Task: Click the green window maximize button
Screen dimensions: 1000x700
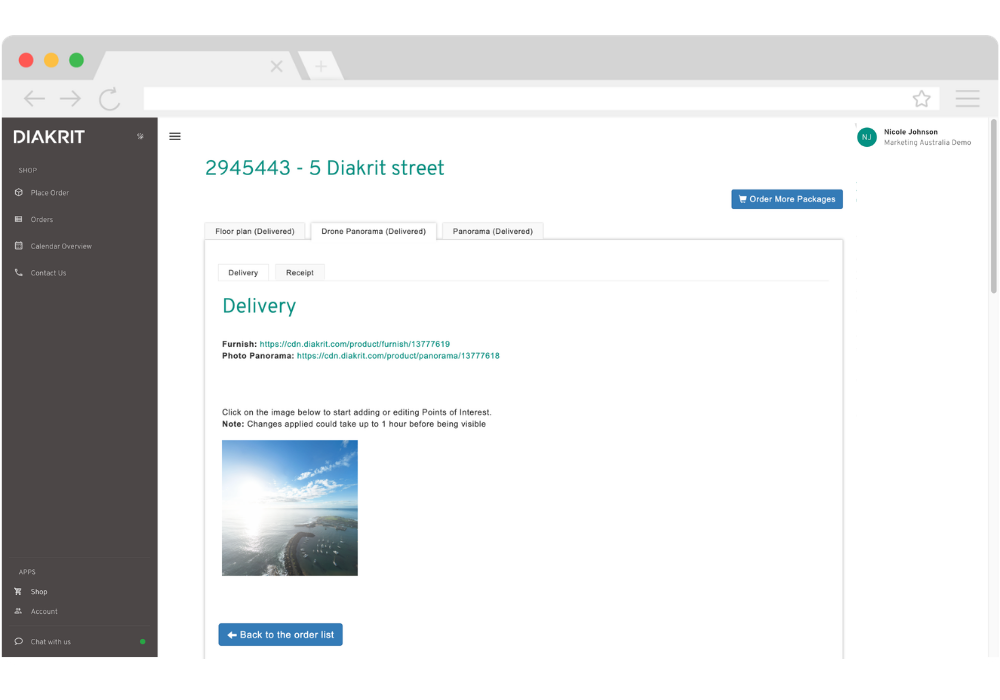Action: pyautogui.click(x=77, y=60)
